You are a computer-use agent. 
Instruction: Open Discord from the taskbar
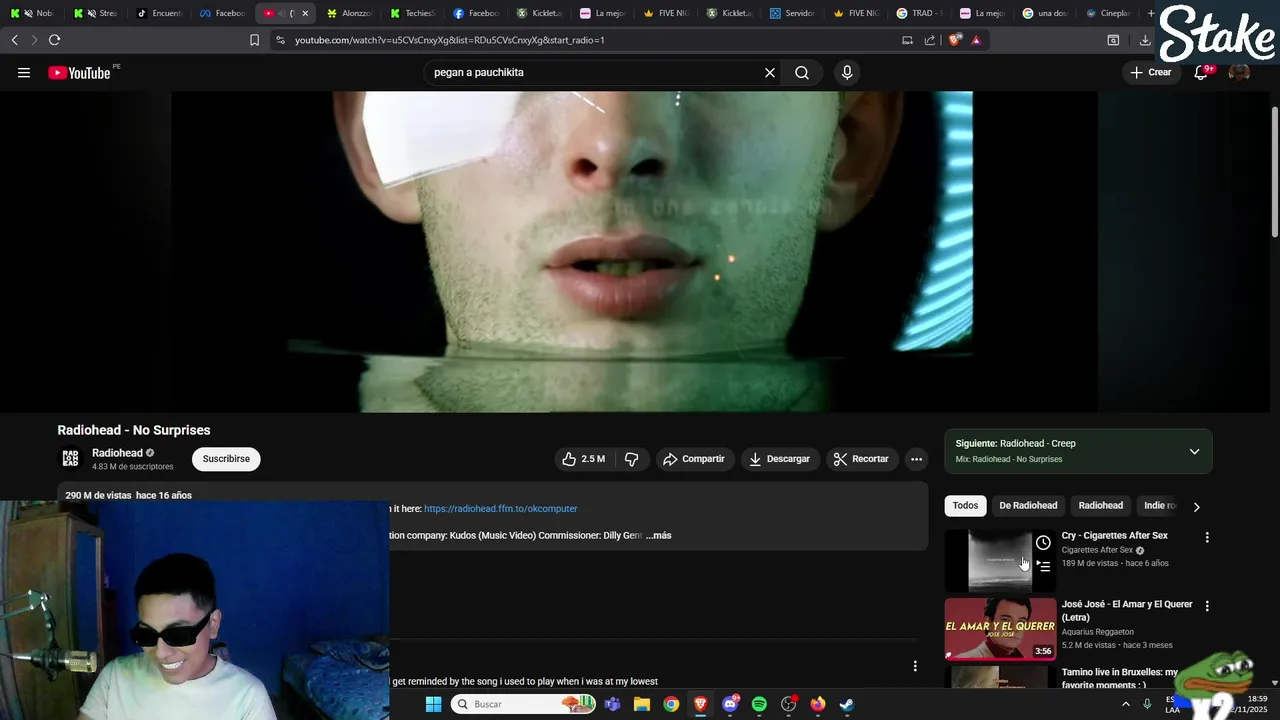click(x=730, y=704)
